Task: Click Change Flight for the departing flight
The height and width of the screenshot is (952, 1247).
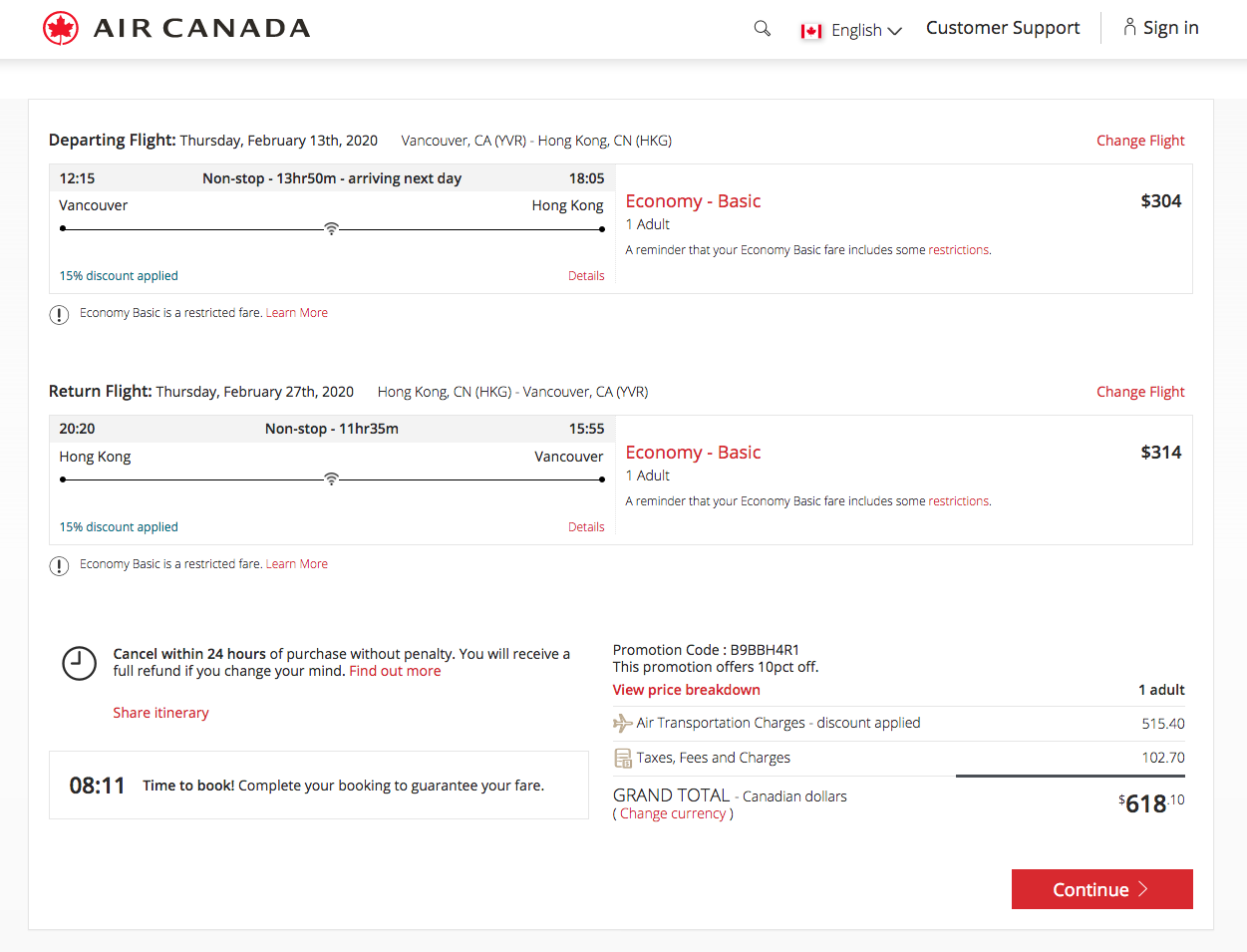Action: click(1139, 141)
